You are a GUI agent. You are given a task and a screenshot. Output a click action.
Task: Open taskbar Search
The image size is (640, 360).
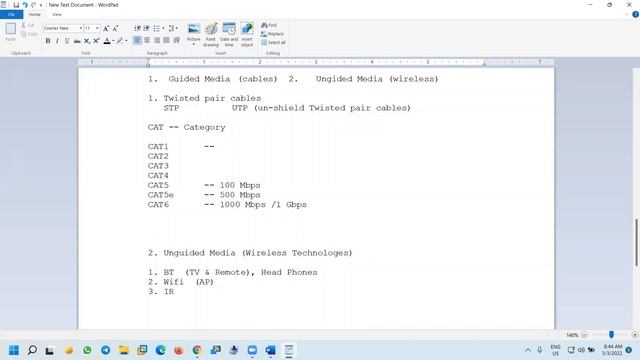32,350
